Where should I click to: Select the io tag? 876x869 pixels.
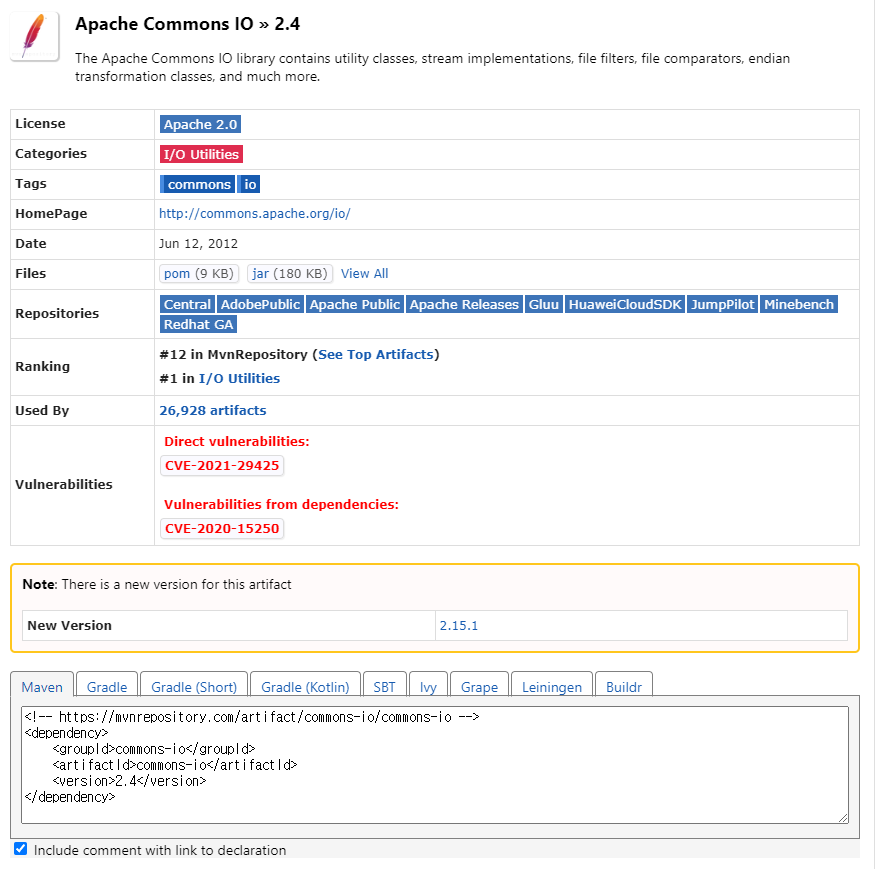coord(249,184)
